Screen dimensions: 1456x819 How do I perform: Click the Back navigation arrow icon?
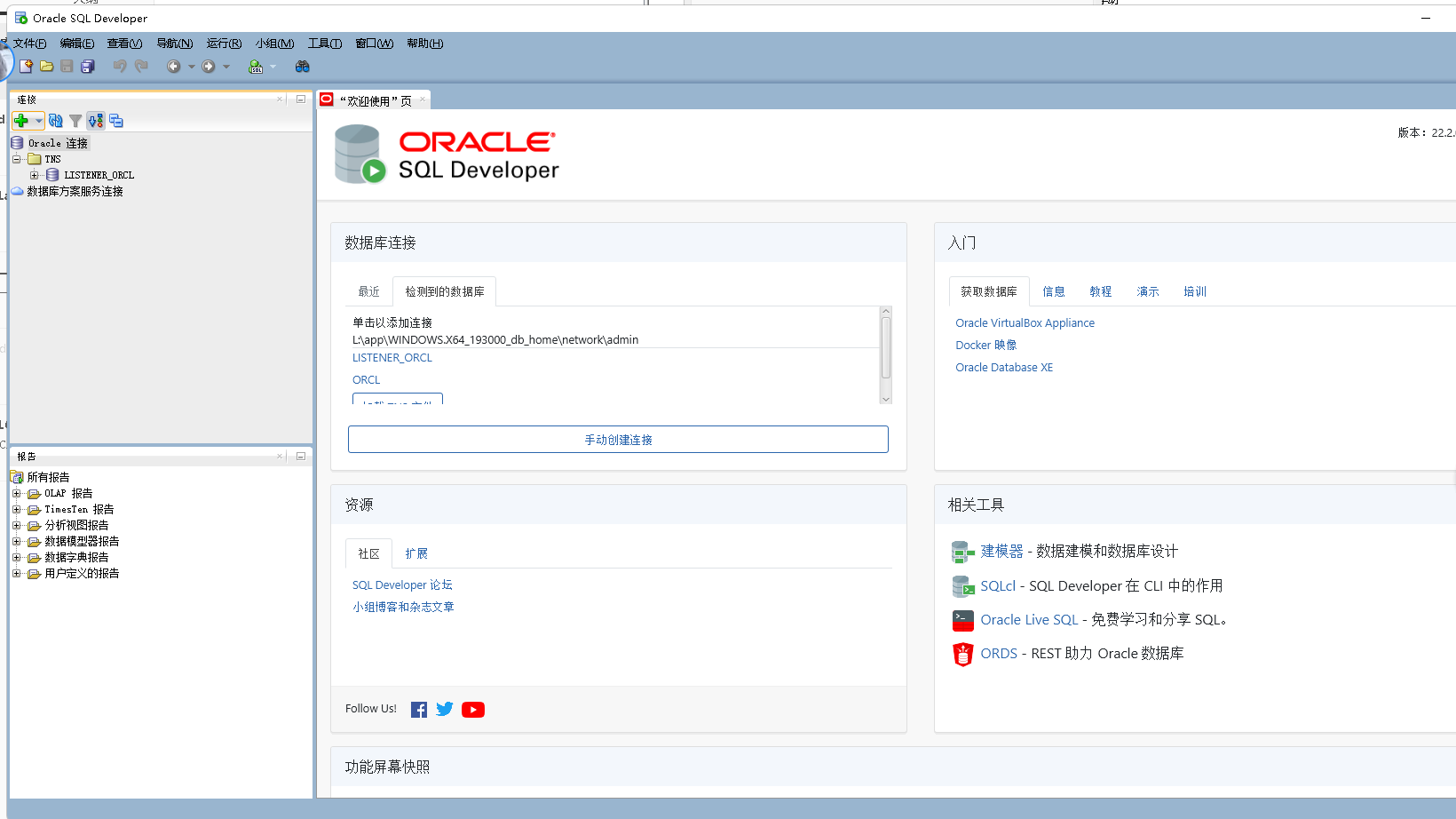click(174, 67)
